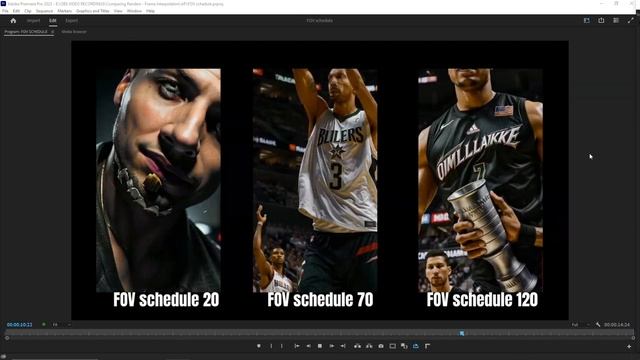640x360 pixels.
Task: Open the Graphics and Titles menu
Action: [x=93, y=11]
